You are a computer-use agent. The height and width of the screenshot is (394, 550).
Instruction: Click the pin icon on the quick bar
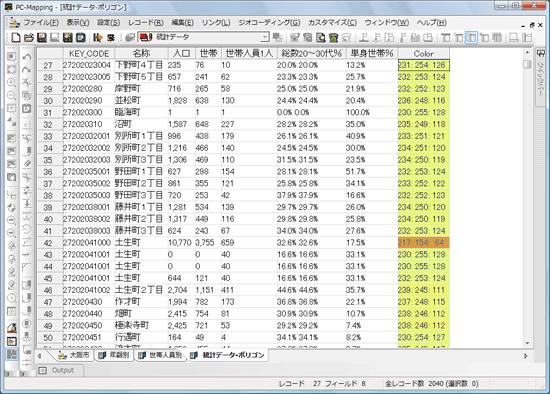click(541, 54)
